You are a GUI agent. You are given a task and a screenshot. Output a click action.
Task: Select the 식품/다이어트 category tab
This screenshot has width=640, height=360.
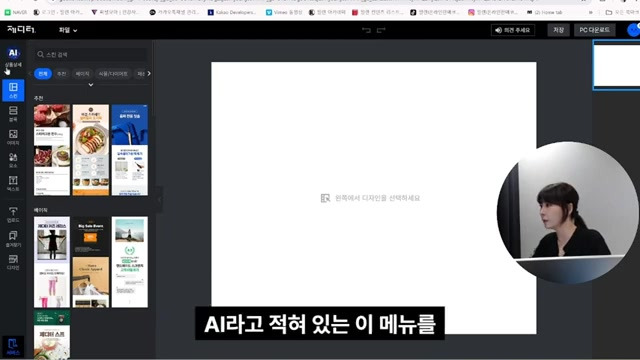click(113, 73)
